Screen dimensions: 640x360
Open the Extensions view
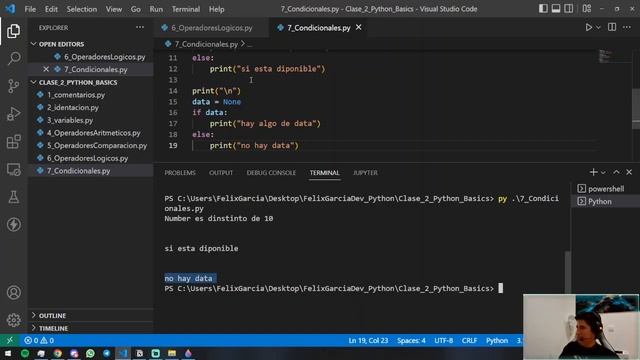click(x=13, y=142)
